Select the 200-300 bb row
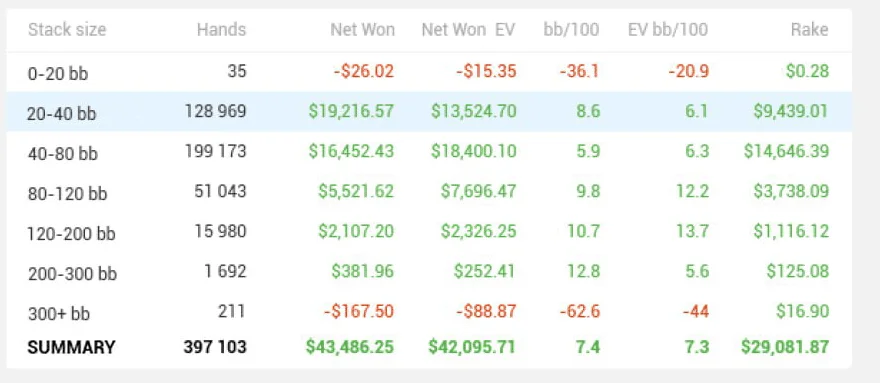This screenshot has width=880, height=383. coord(429,272)
